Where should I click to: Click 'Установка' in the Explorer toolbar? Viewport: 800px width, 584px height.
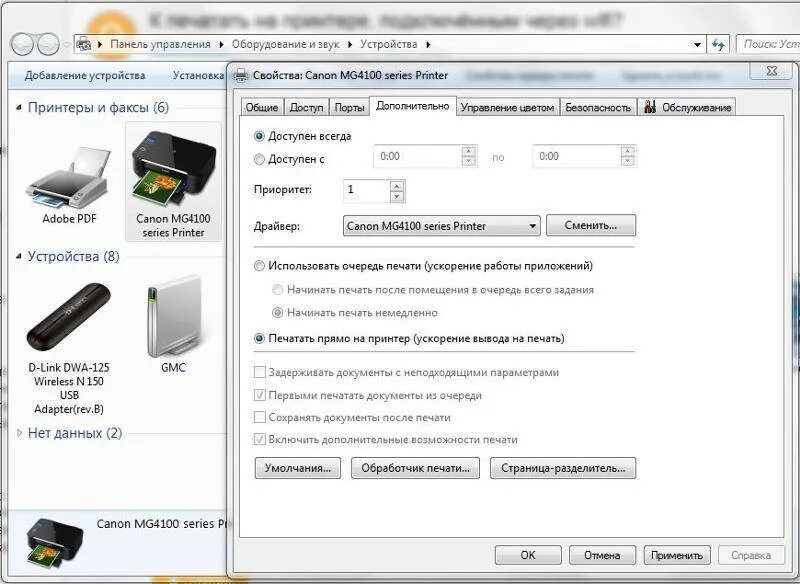(x=198, y=75)
